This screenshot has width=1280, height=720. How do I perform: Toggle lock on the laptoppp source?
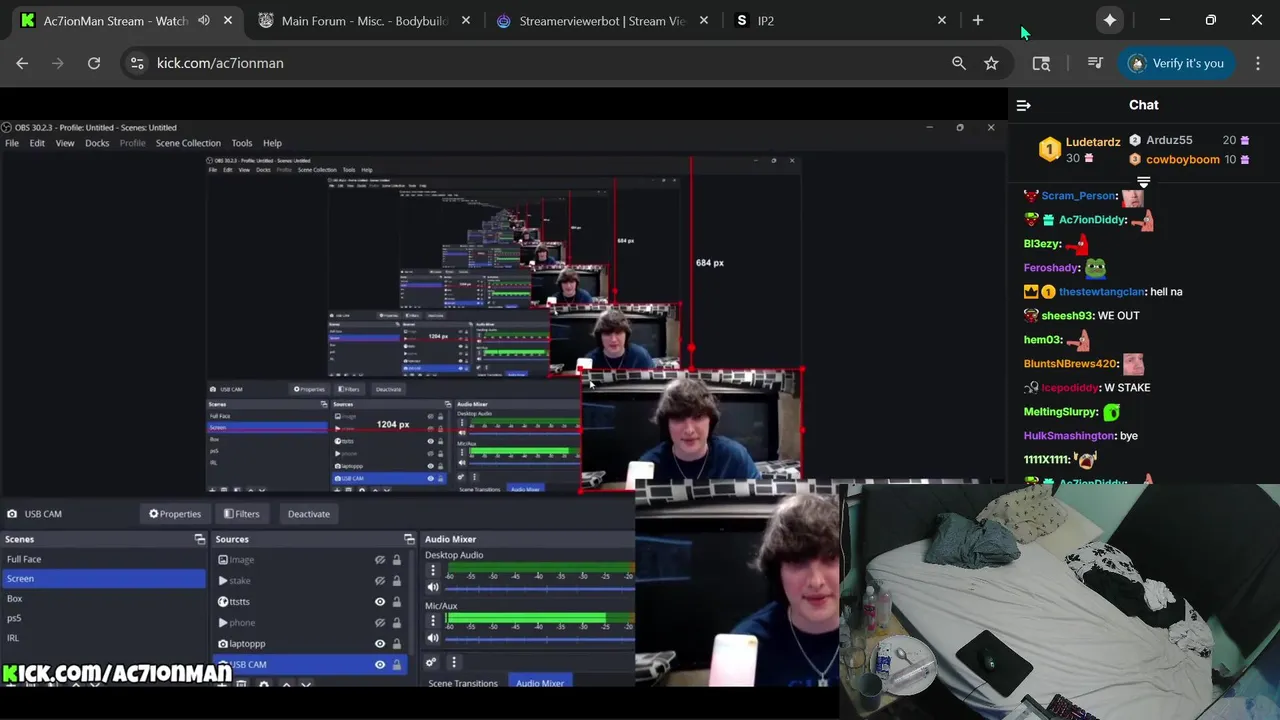[x=397, y=644]
